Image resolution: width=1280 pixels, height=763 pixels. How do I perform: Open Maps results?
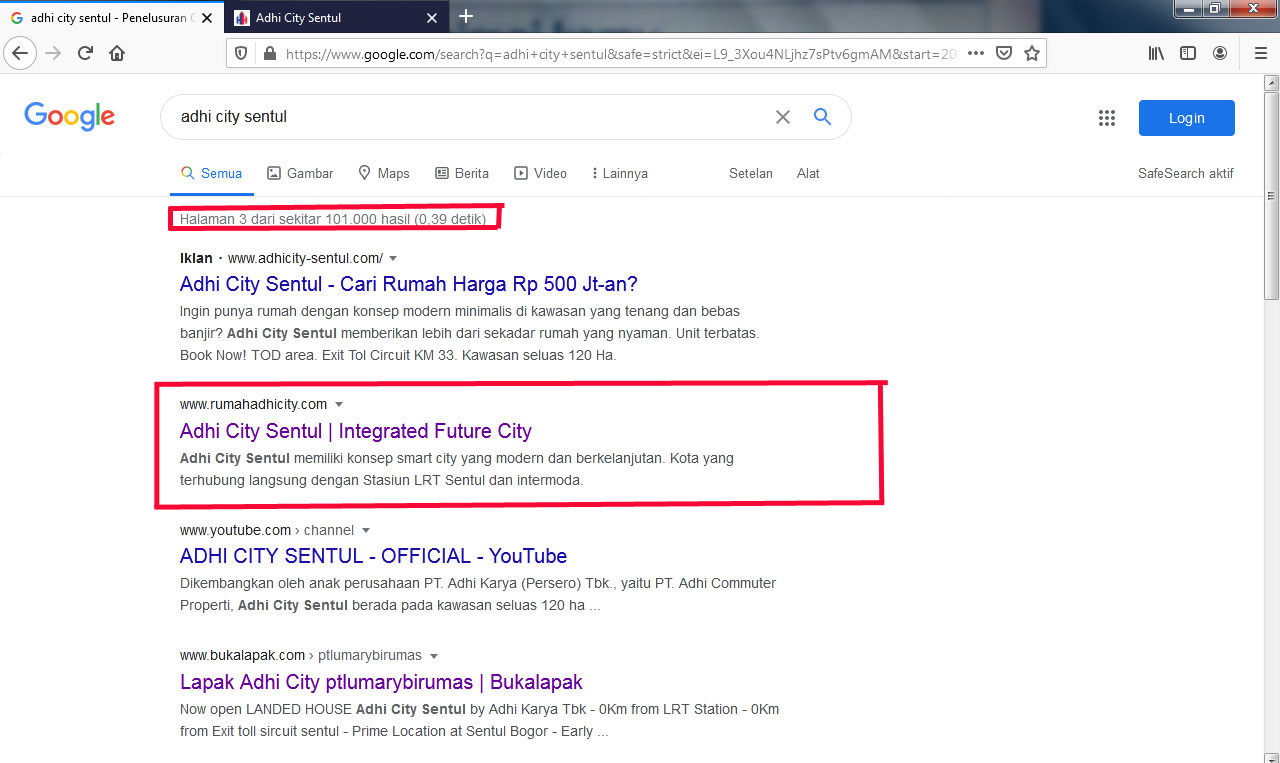[x=384, y=173]
